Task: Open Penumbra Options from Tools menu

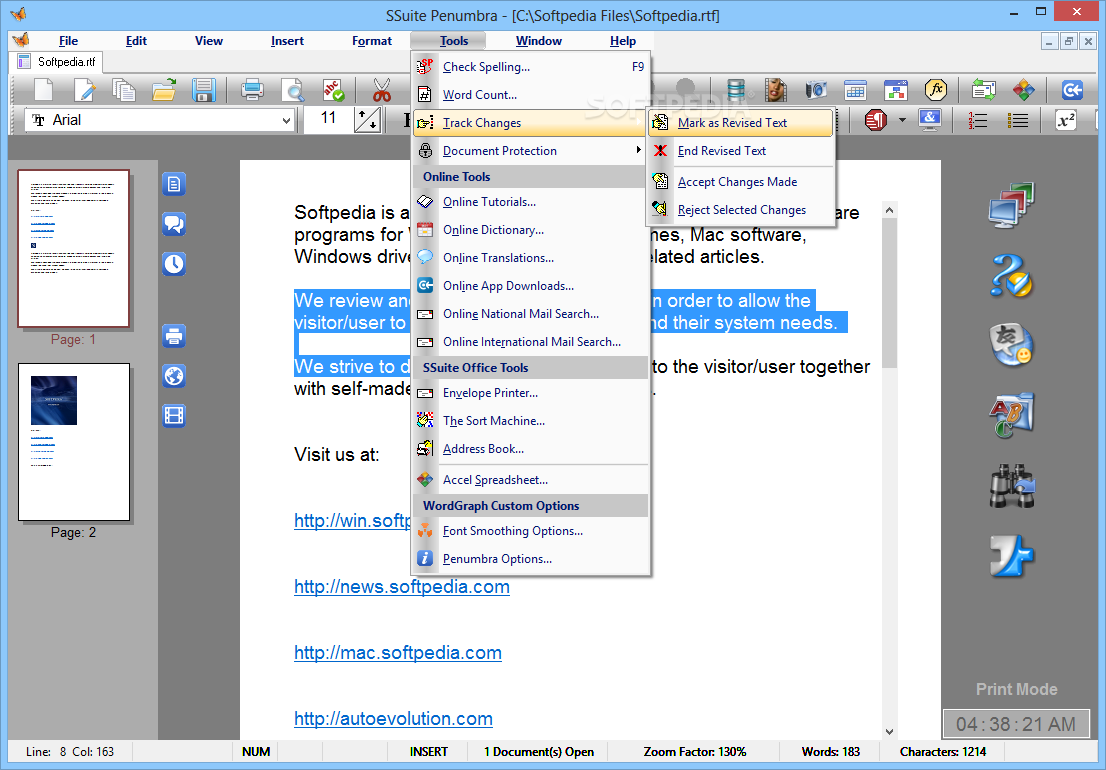Action: [530, 559]
